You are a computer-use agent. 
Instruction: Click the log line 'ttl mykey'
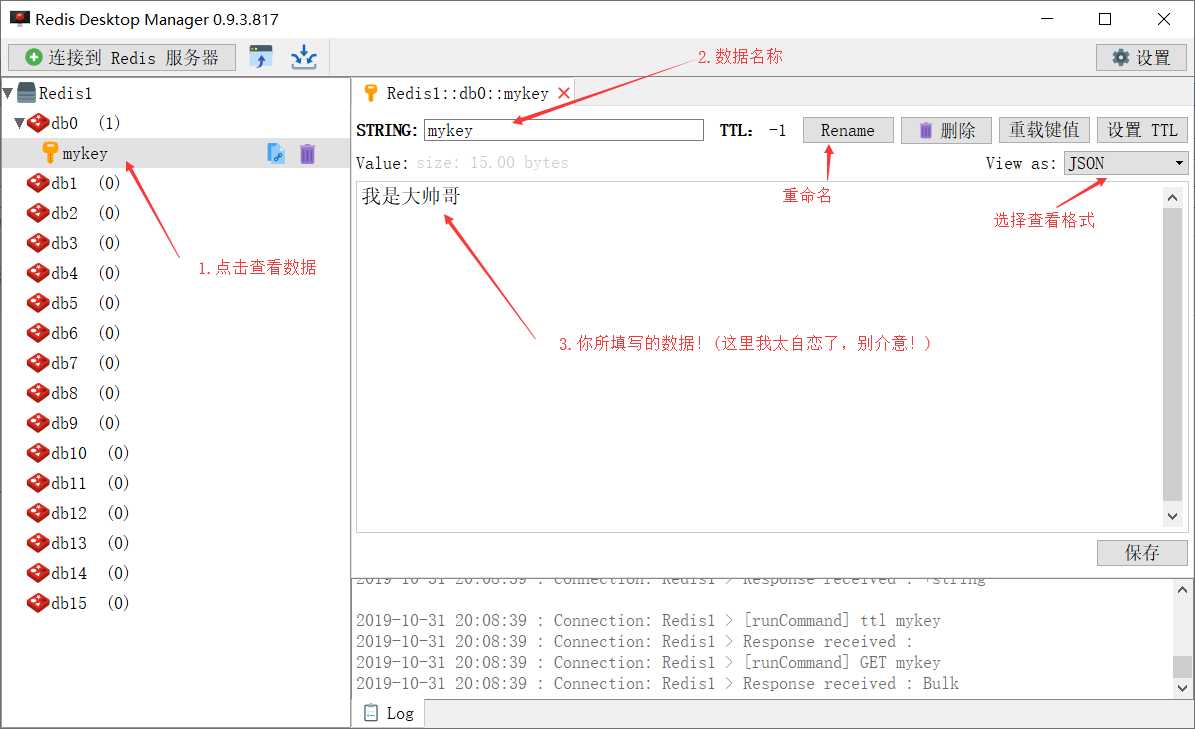point(649,621)
